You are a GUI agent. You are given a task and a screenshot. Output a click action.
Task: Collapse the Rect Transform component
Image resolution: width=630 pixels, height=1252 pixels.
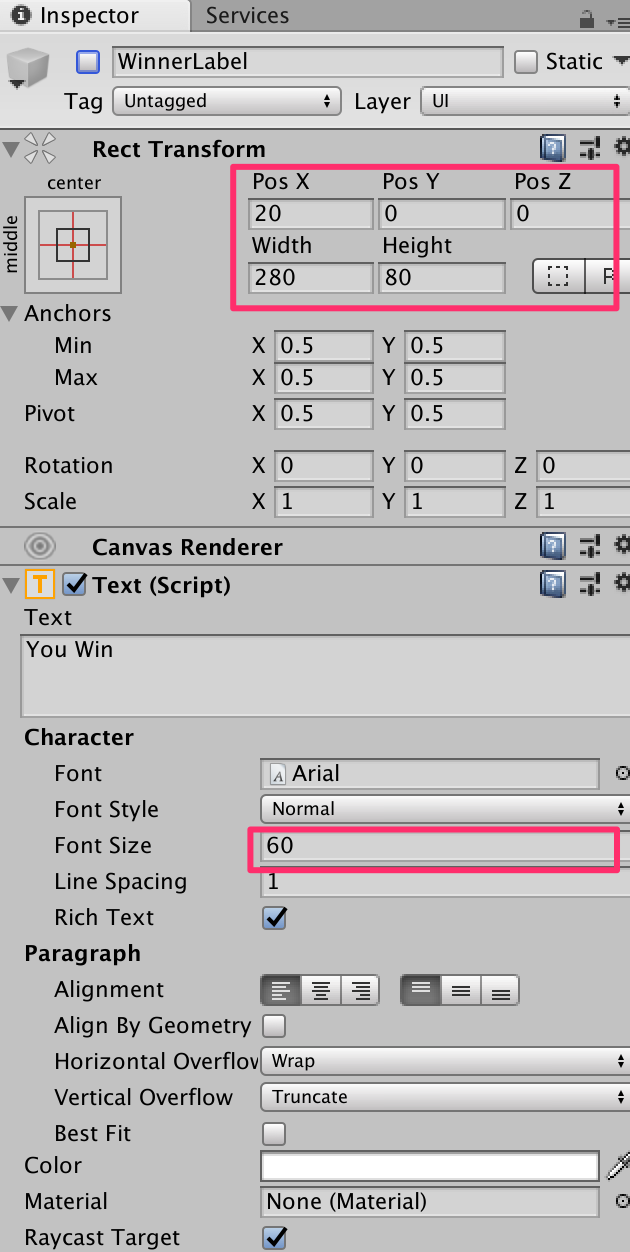click(x=11, y=150)
